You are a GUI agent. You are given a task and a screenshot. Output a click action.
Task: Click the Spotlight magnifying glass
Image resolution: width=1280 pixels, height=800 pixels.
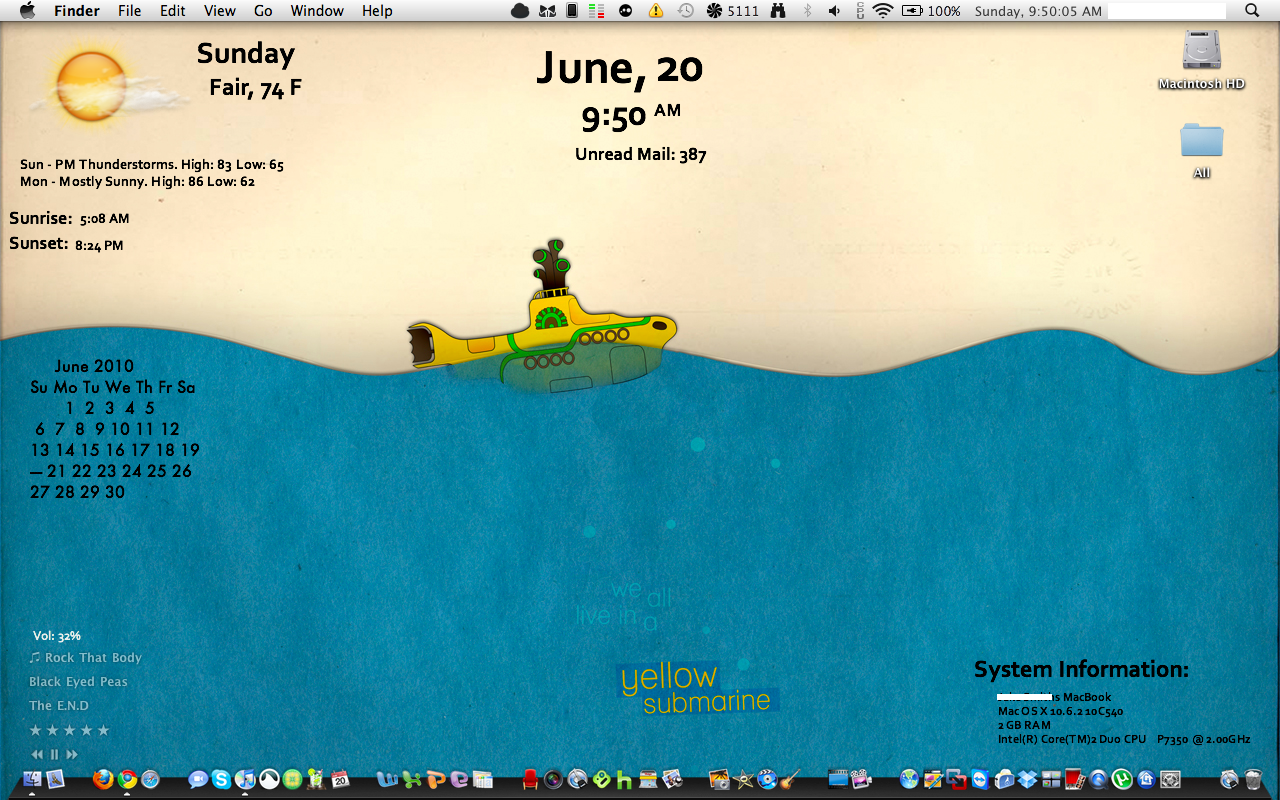tap(1252, 11)
